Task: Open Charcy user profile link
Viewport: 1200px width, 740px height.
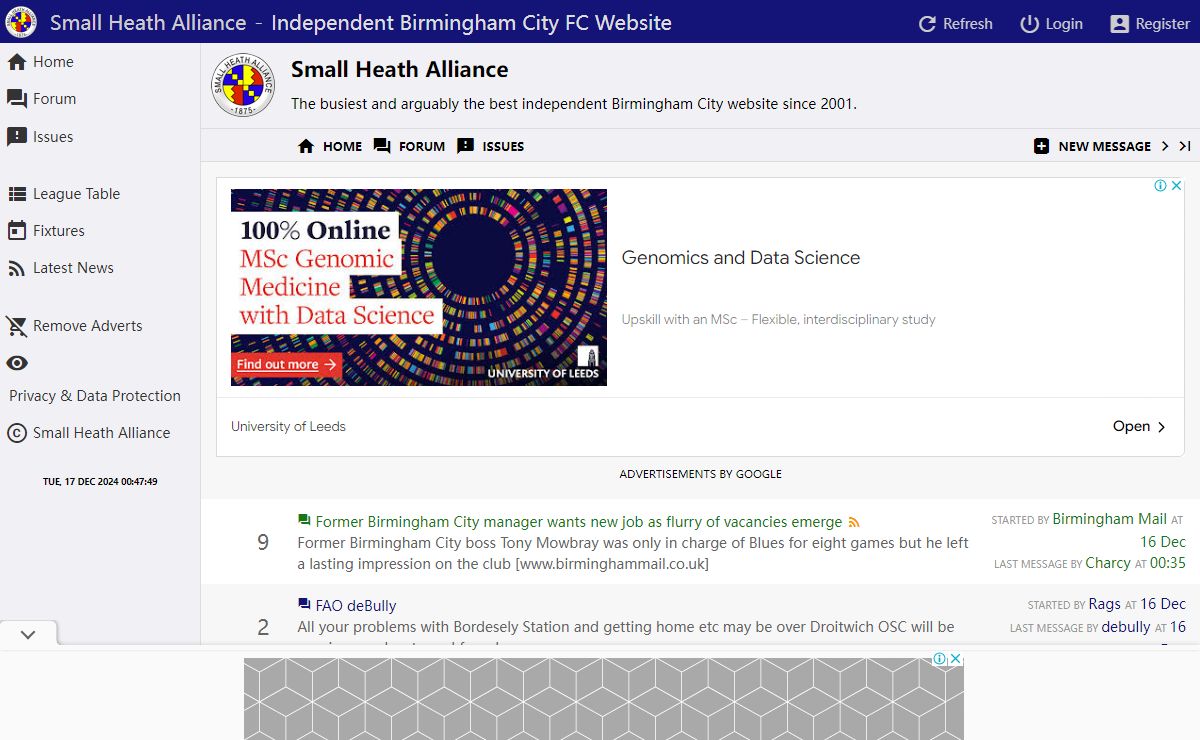Action: click(1108, 563)
